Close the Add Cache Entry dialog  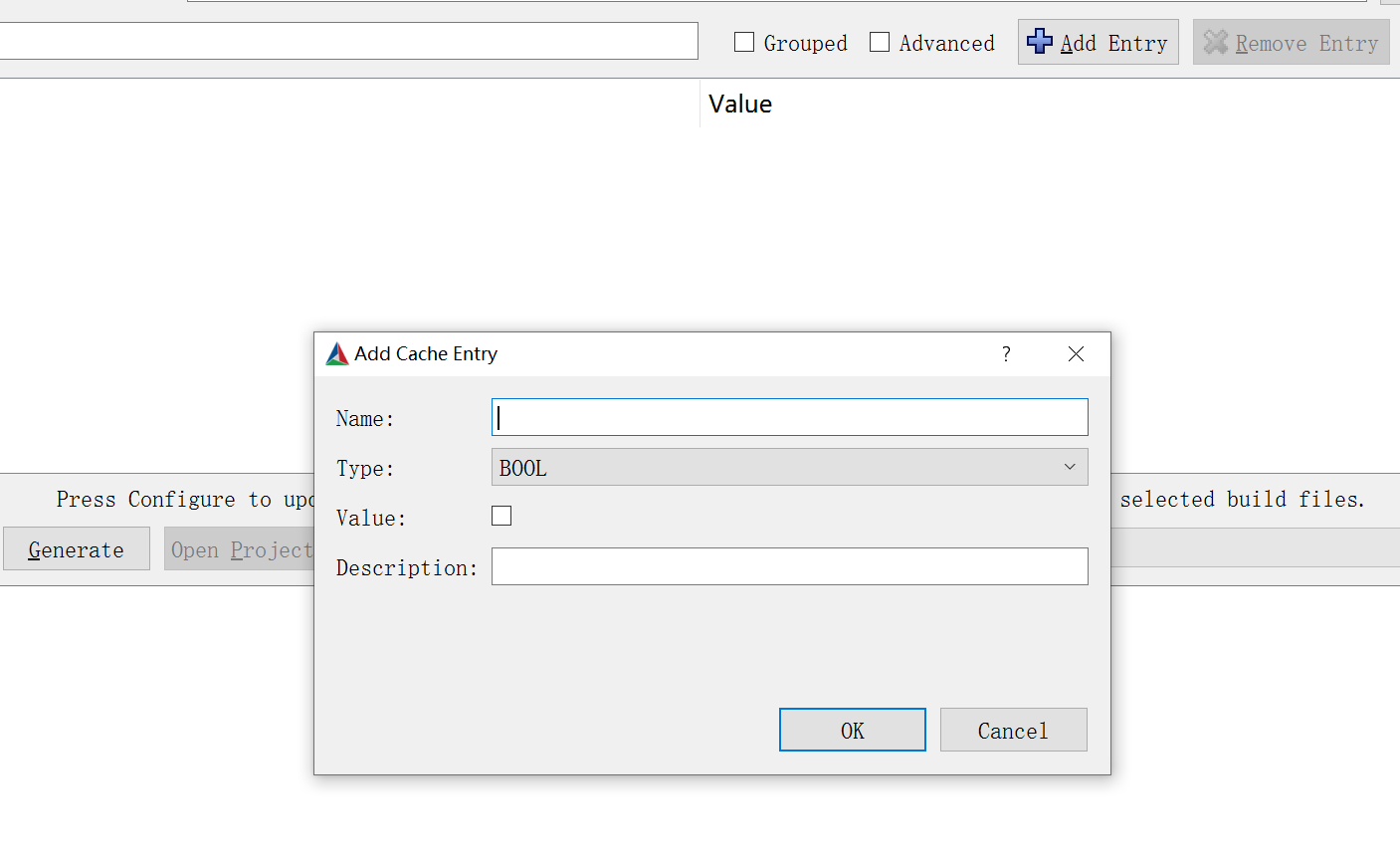point(1076,353)
